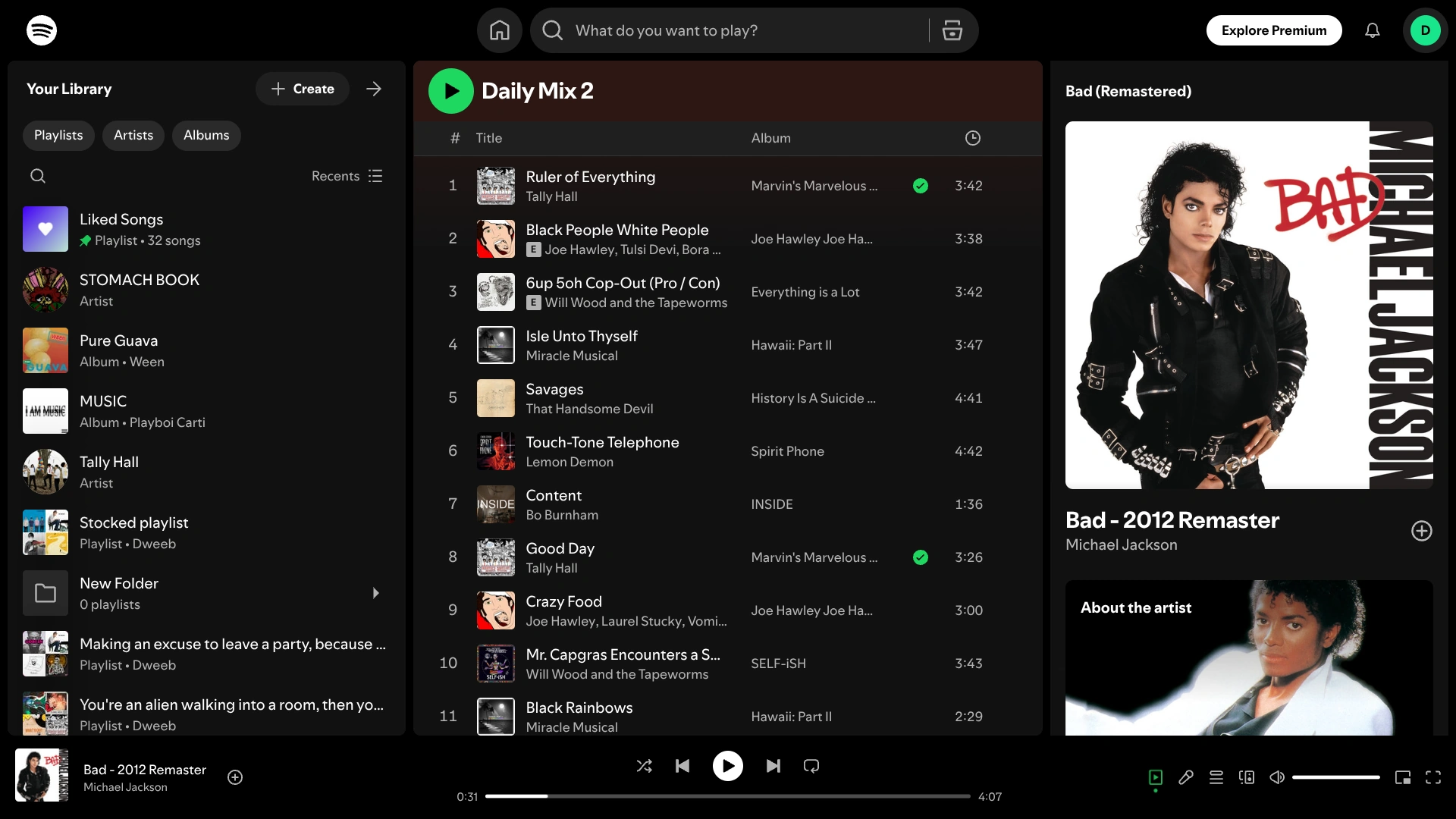The width and height of the screenshot is (1456, 819).
Task: Open mini player icon
Action: pos(1403,777)
